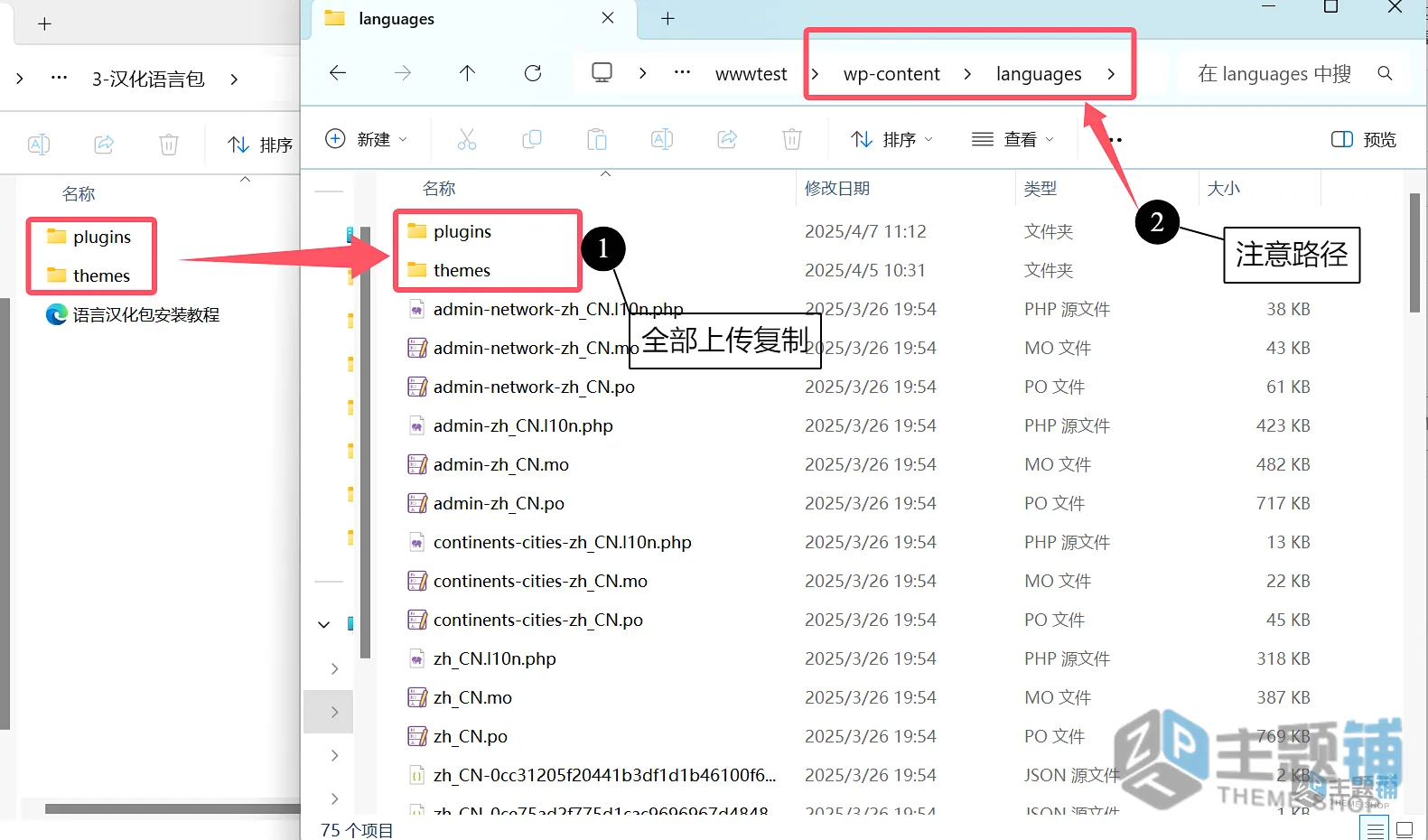Image resolution: width=1428 pixels, height=840 pixels.
Task: Click 3-汉化语言包 breadcrumb in left window
Action: pos(148,79)
